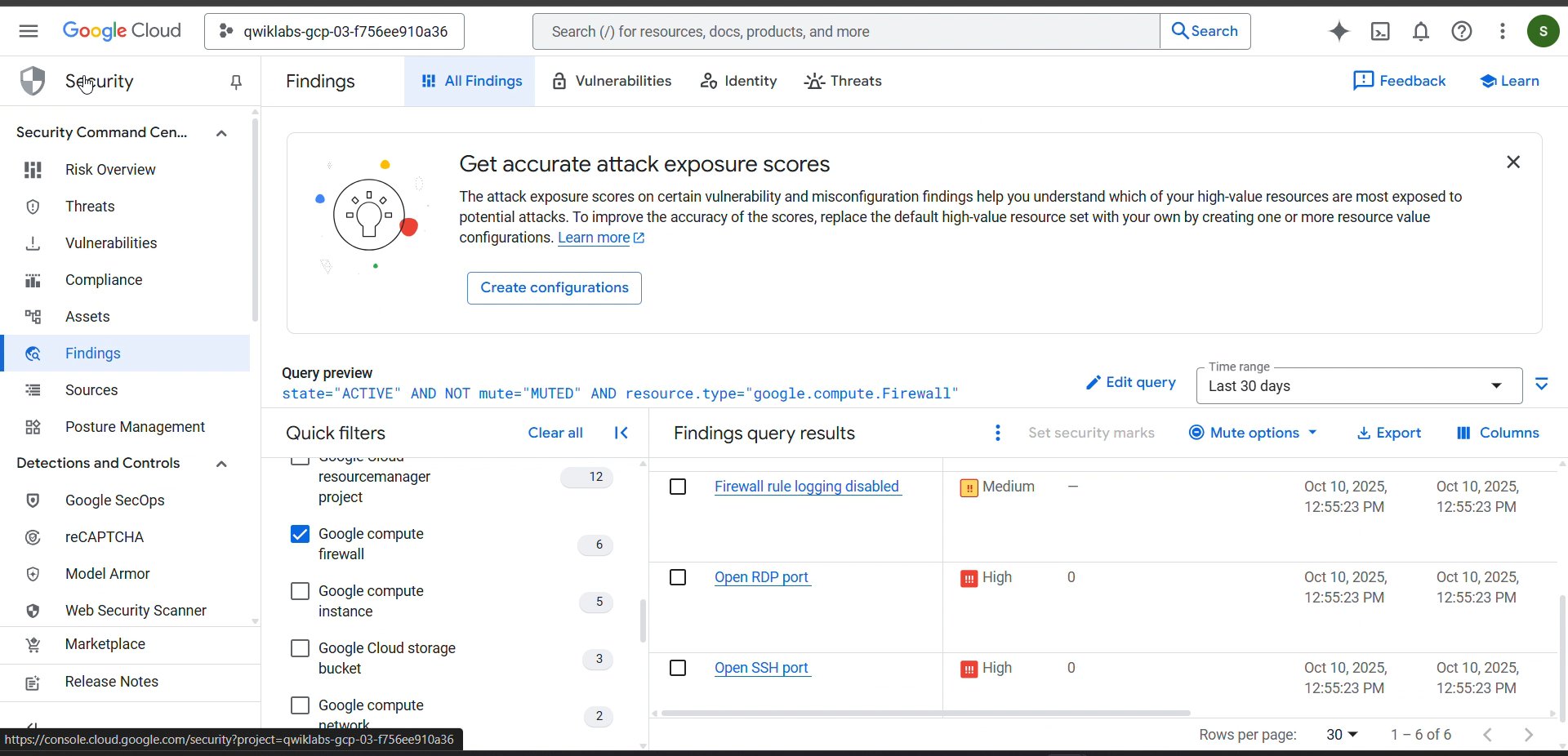Screen dimensions: 1568x756
Task: Export the findings results
Action: (x=1389, y=433)
